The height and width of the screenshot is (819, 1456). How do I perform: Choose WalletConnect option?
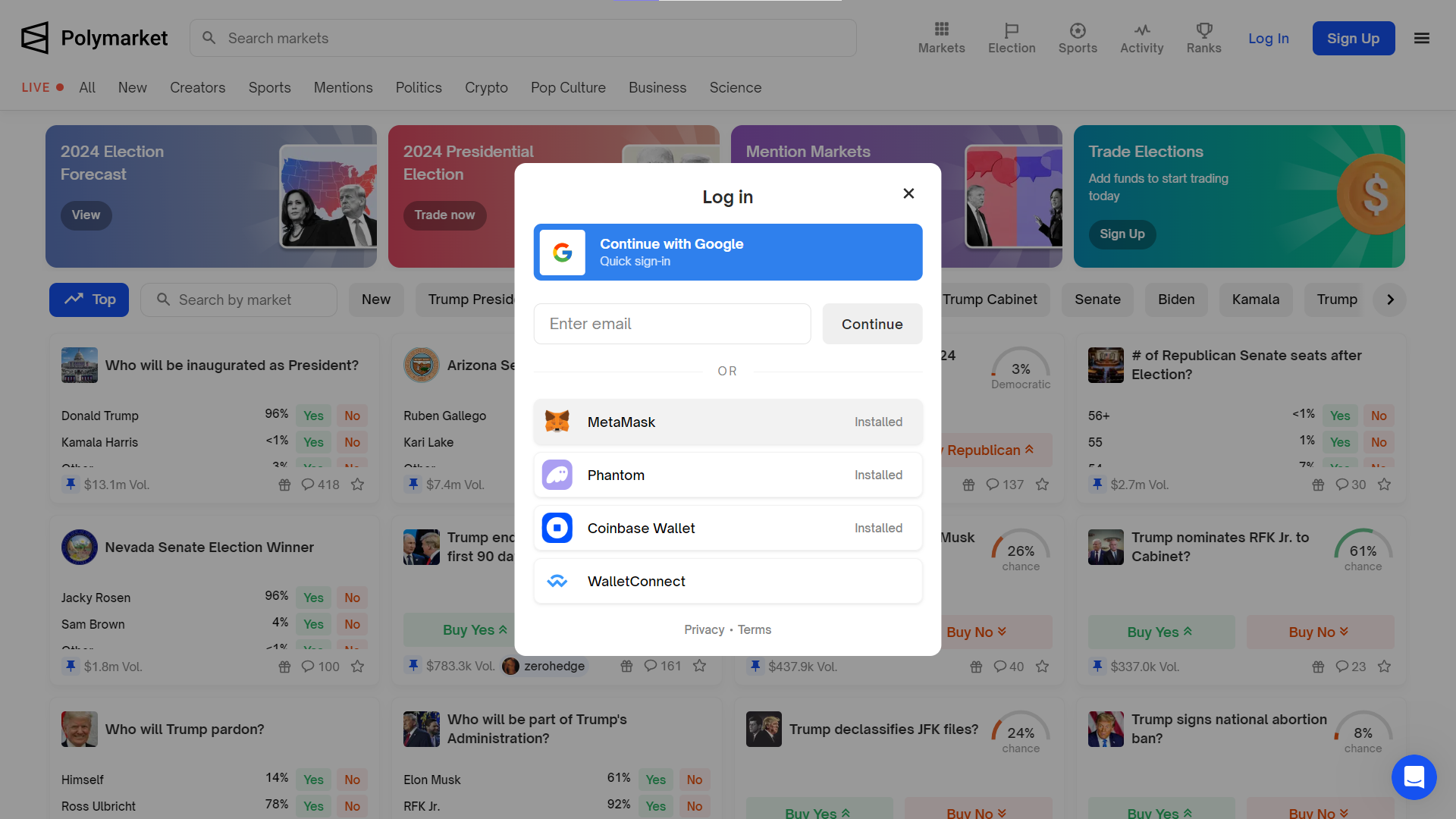[728, 581]
